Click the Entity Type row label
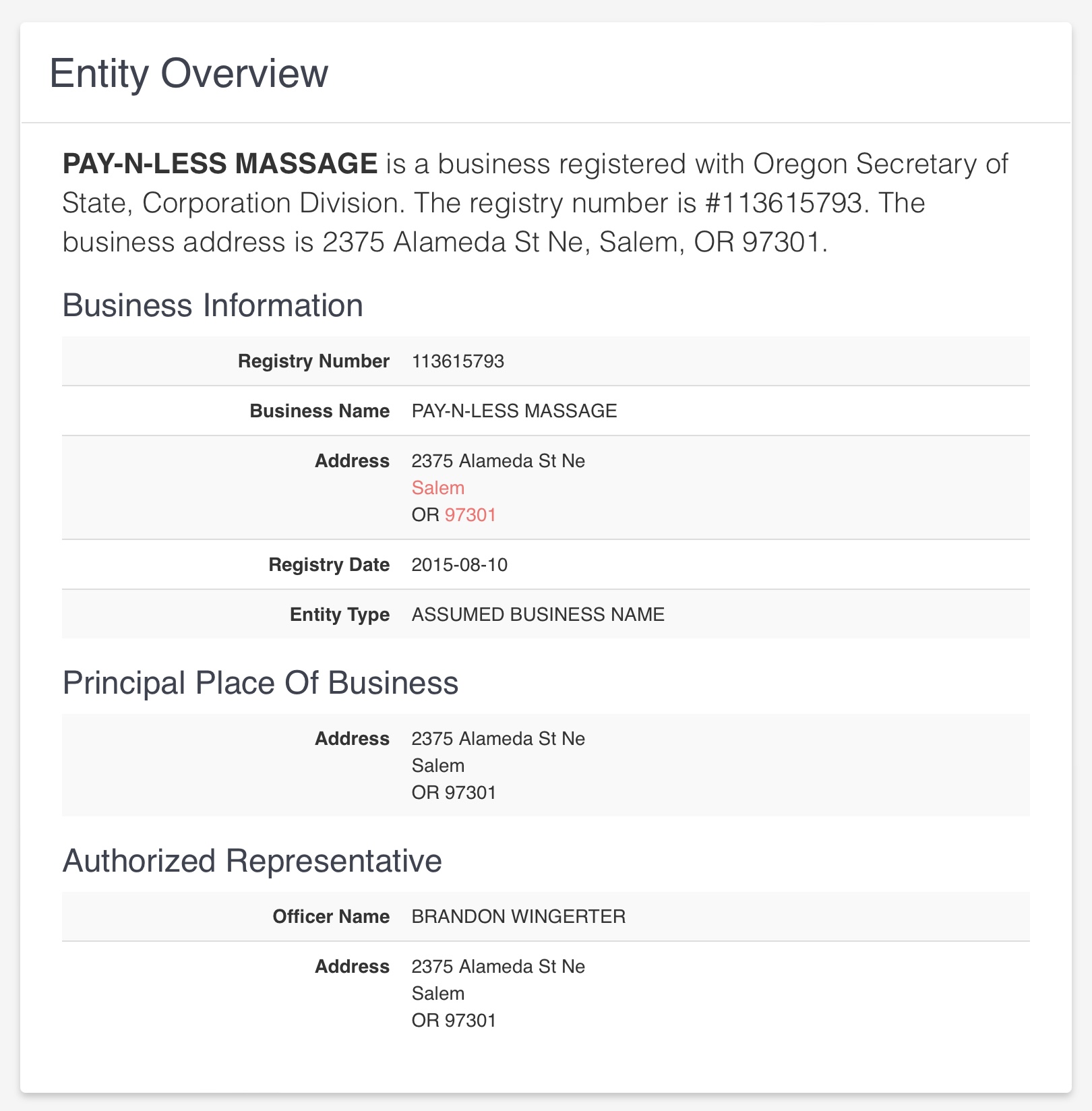Image resolution: width=1092 pixels, height=1111 pixels. pos(340,615)
